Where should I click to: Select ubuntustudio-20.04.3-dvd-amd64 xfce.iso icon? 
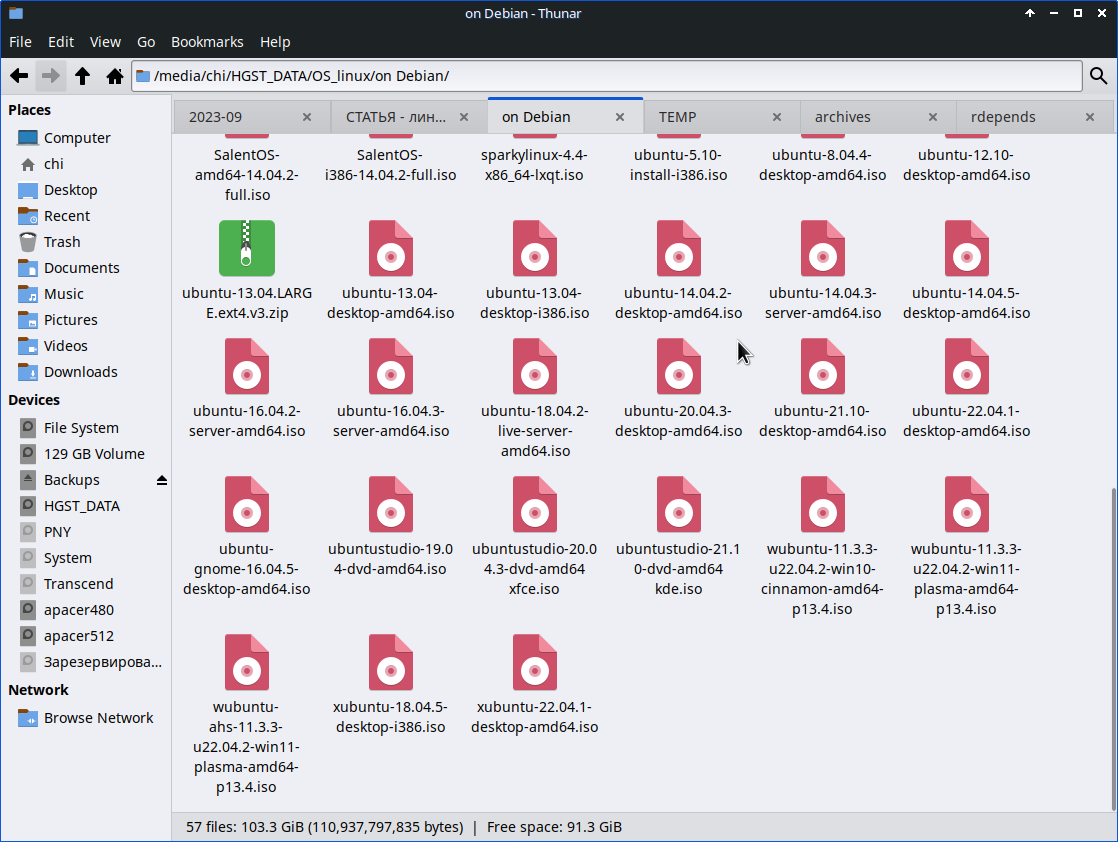coord(535,505)
